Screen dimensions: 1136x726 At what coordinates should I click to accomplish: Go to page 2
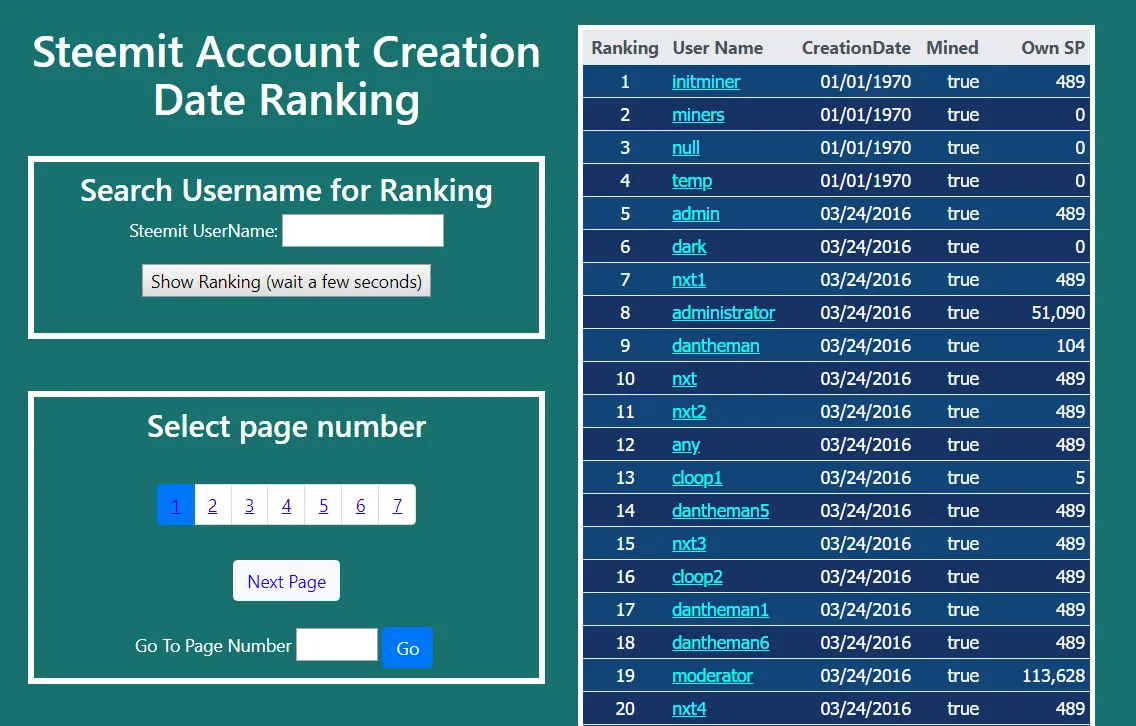click(x=212, y=505)
